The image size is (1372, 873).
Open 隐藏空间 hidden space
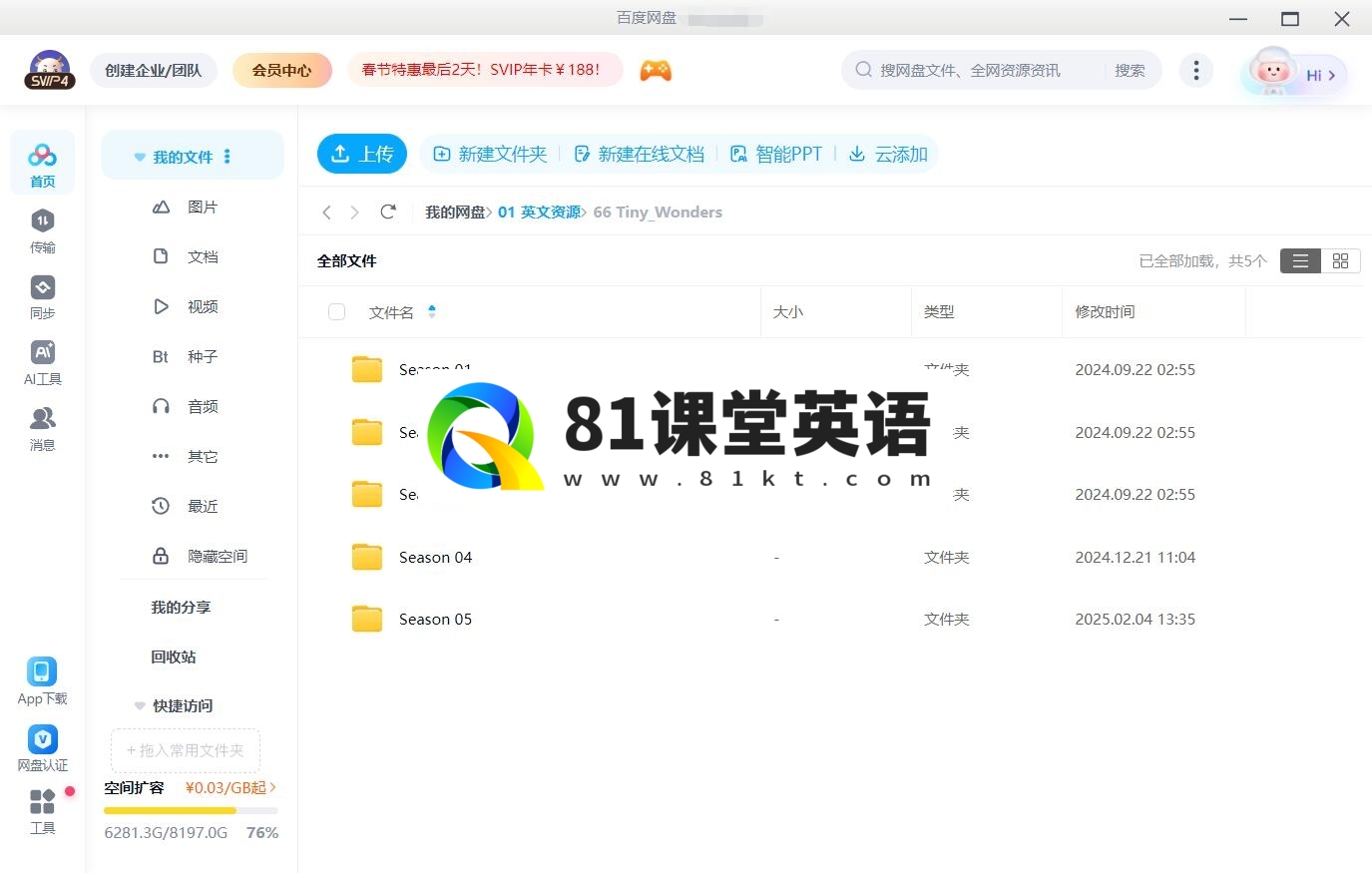[x=200, y=556]
